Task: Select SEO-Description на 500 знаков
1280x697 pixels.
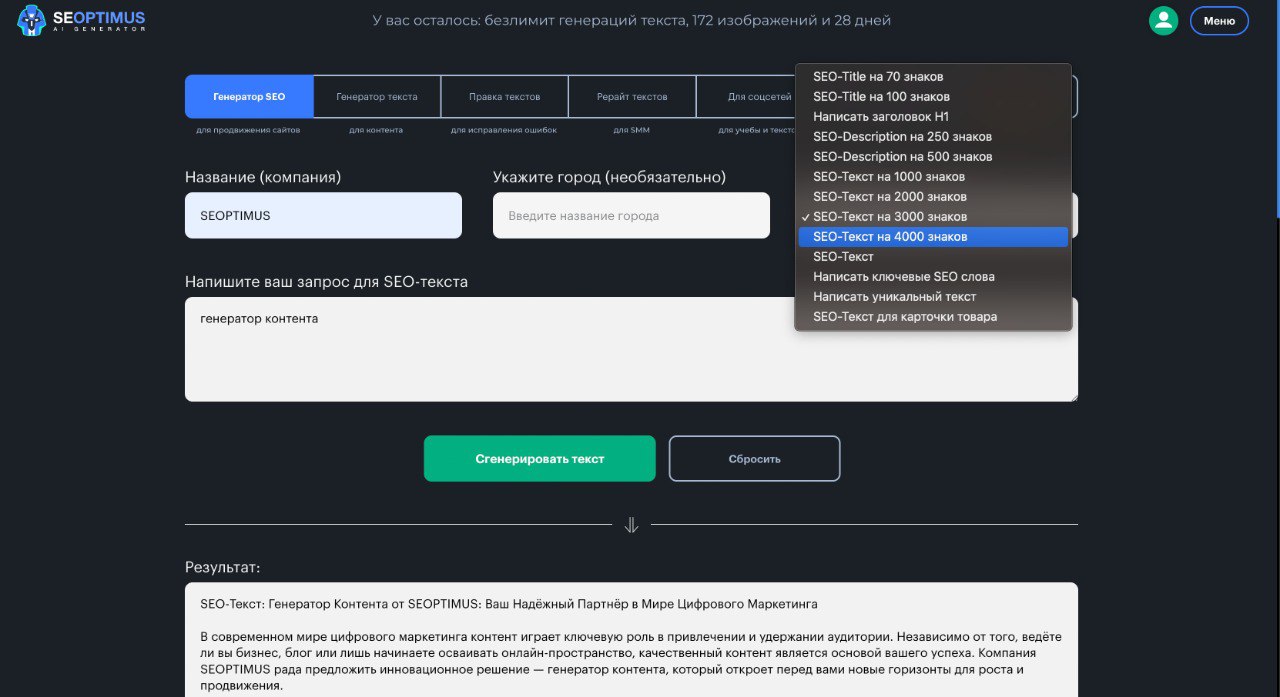Action: tap(933, 157)
